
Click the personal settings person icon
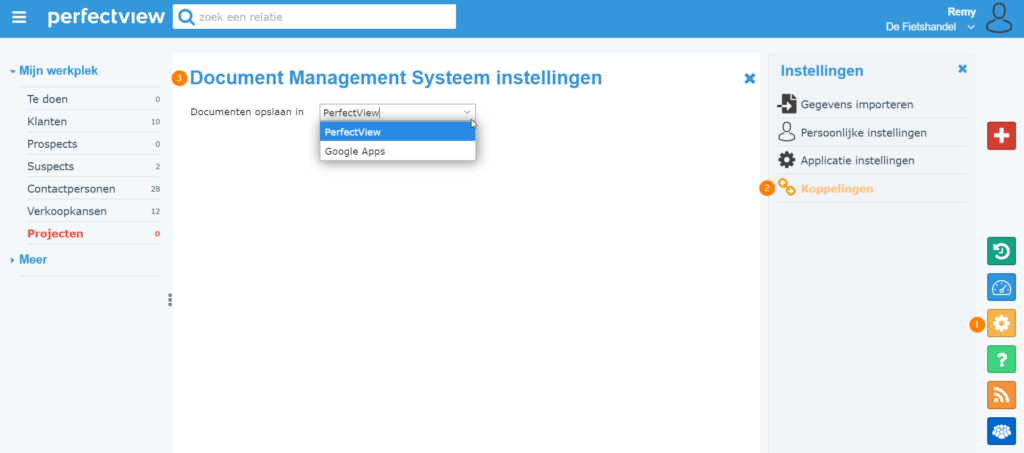pos(786,132)
